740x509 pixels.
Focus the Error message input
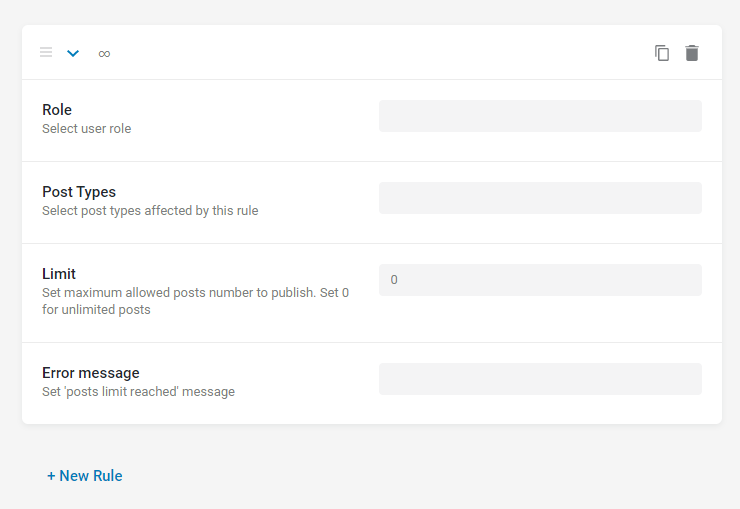[540, 379]
